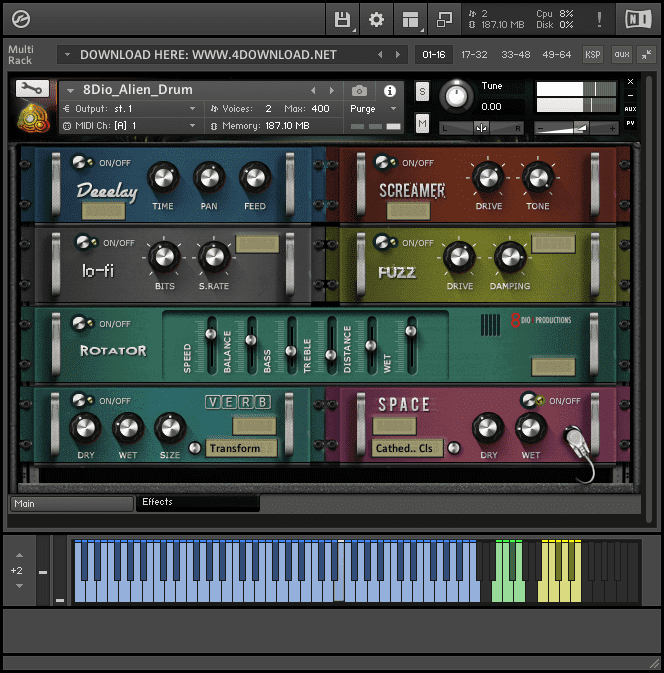Click the Tune value 0.00

click(x=491, y=106)
